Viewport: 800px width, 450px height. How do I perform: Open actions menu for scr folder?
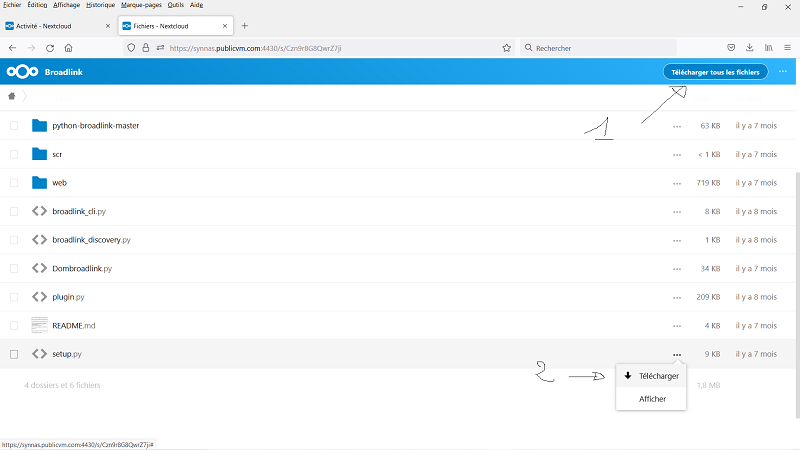point(677,155)
